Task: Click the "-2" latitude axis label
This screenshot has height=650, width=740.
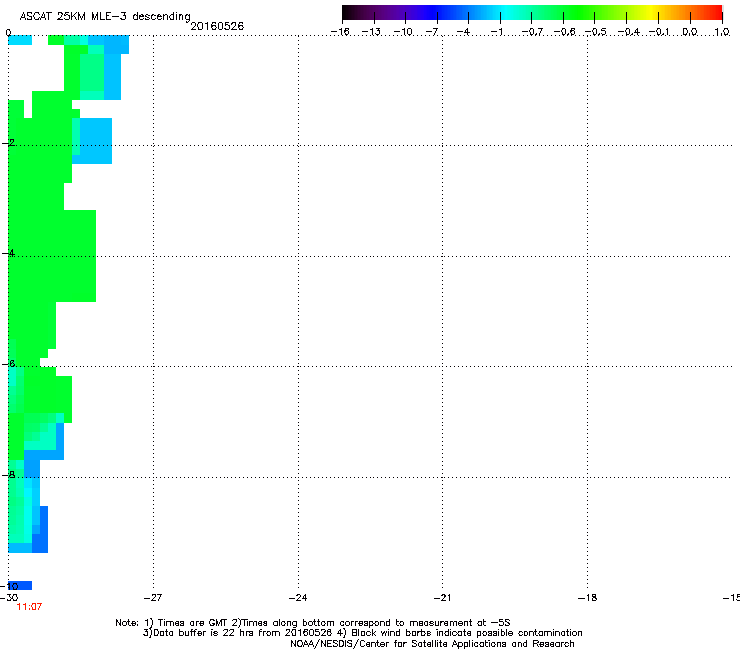Action: tap(8, 143)
